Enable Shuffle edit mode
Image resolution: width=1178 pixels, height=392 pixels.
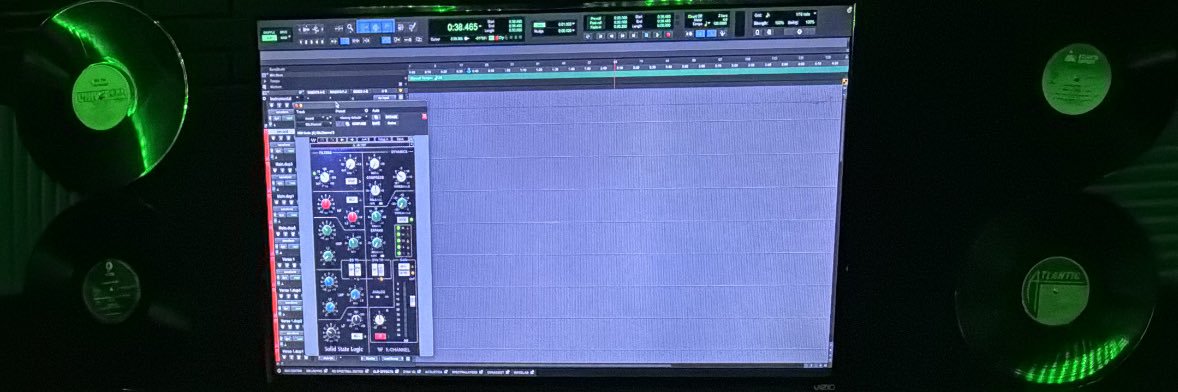269,32
